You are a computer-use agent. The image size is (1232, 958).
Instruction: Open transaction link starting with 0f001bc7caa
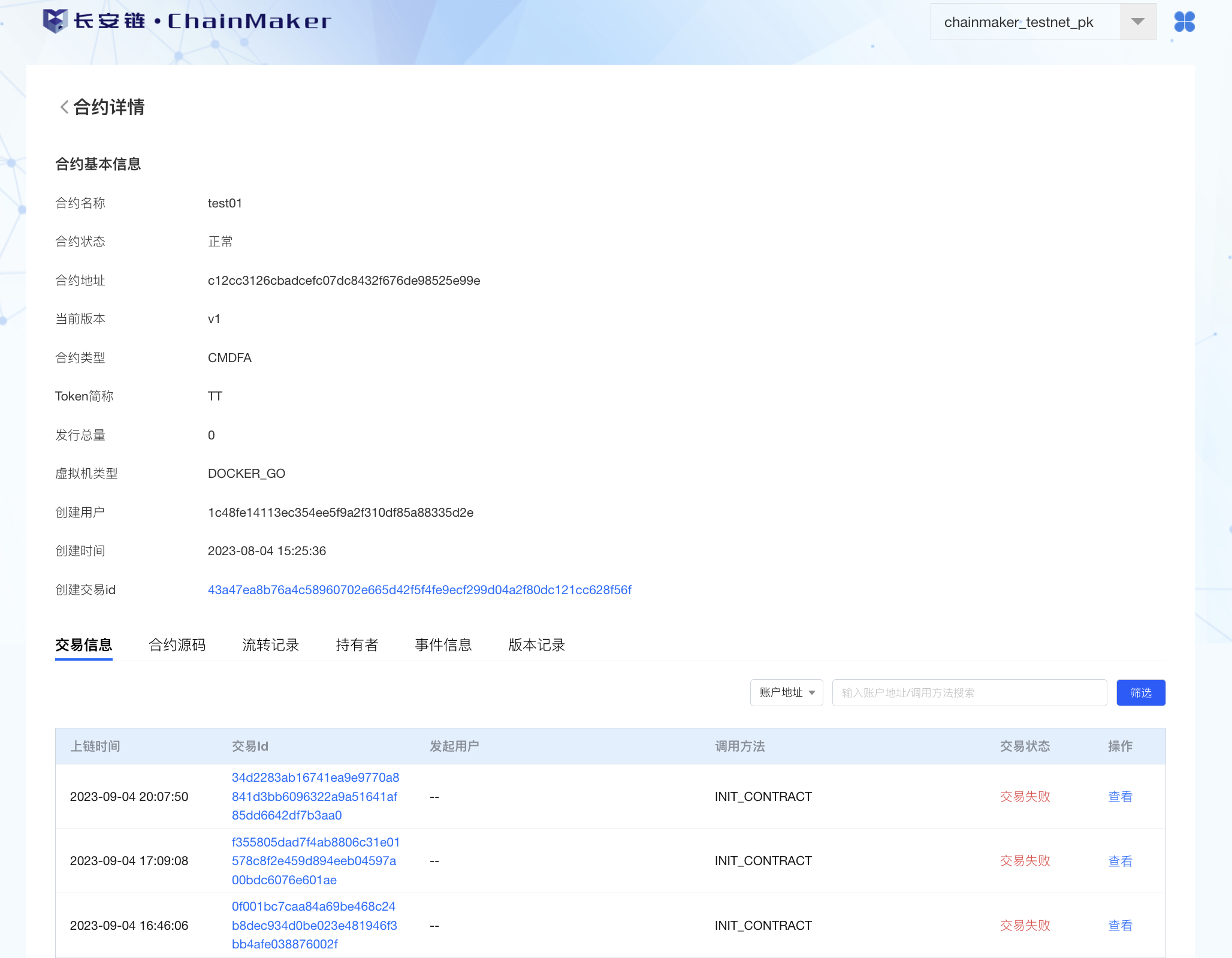[314, 926]
